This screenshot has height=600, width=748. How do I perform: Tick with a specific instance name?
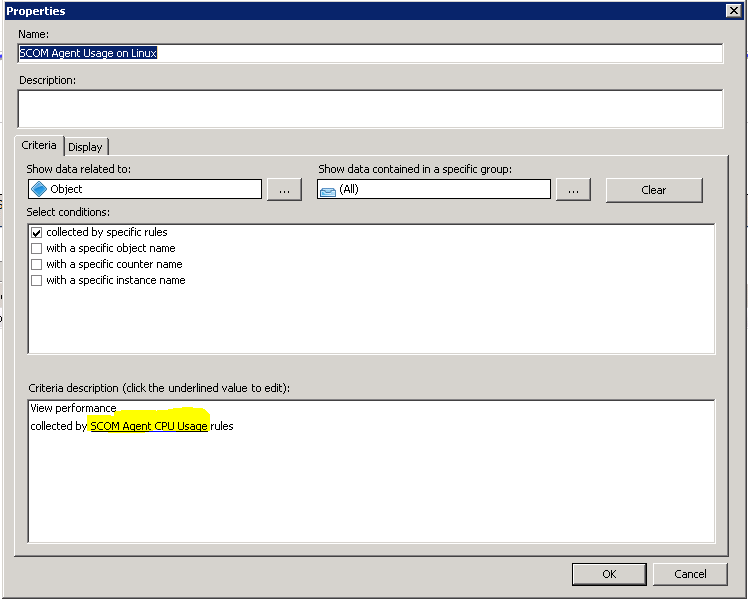(36, 280)
